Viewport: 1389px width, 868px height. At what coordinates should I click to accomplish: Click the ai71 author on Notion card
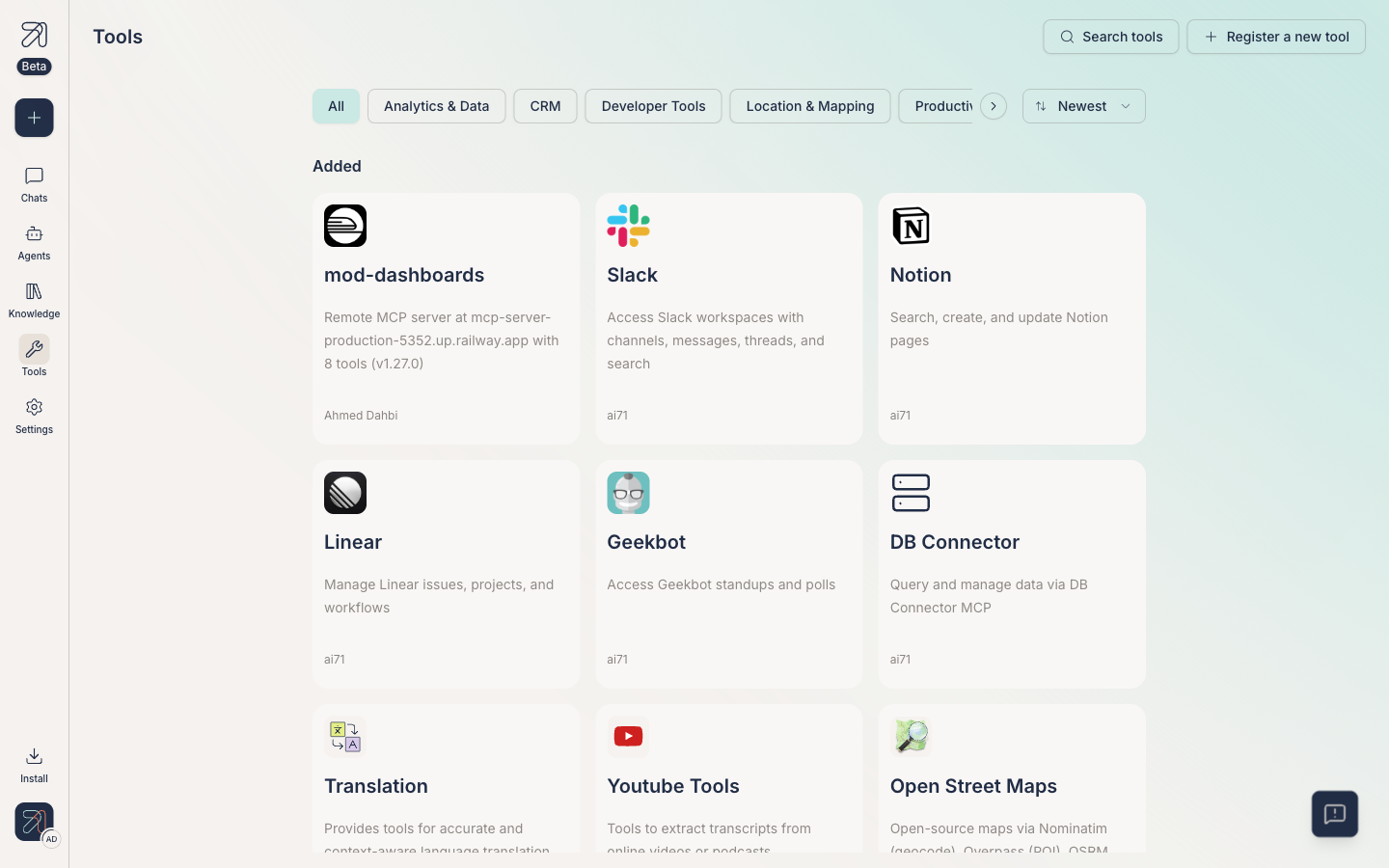pos(900,416)
